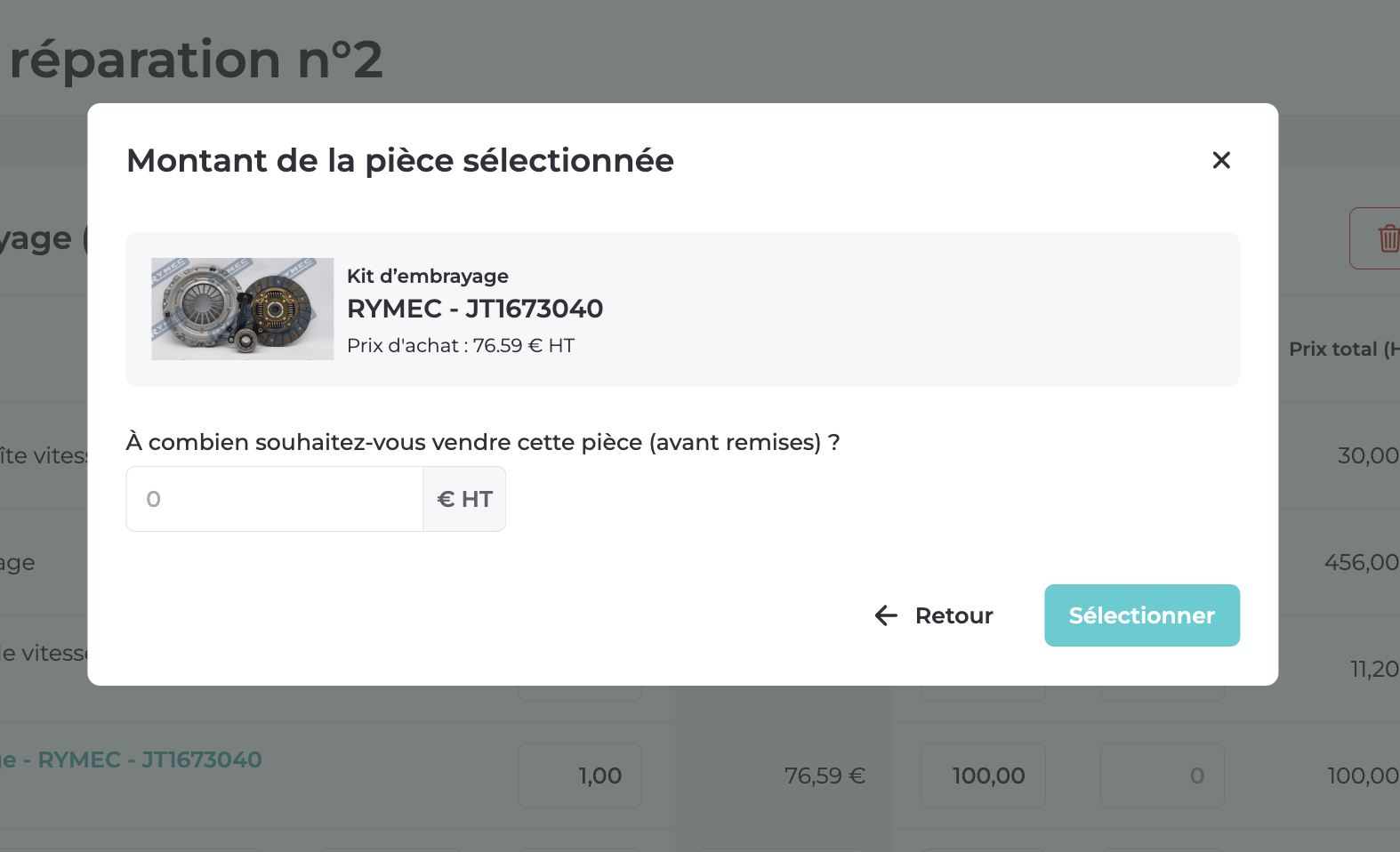Click the RYMEC - JT1673040 reference in dialog
Screen dimensions: 1400x852
(x=475, y=309)
